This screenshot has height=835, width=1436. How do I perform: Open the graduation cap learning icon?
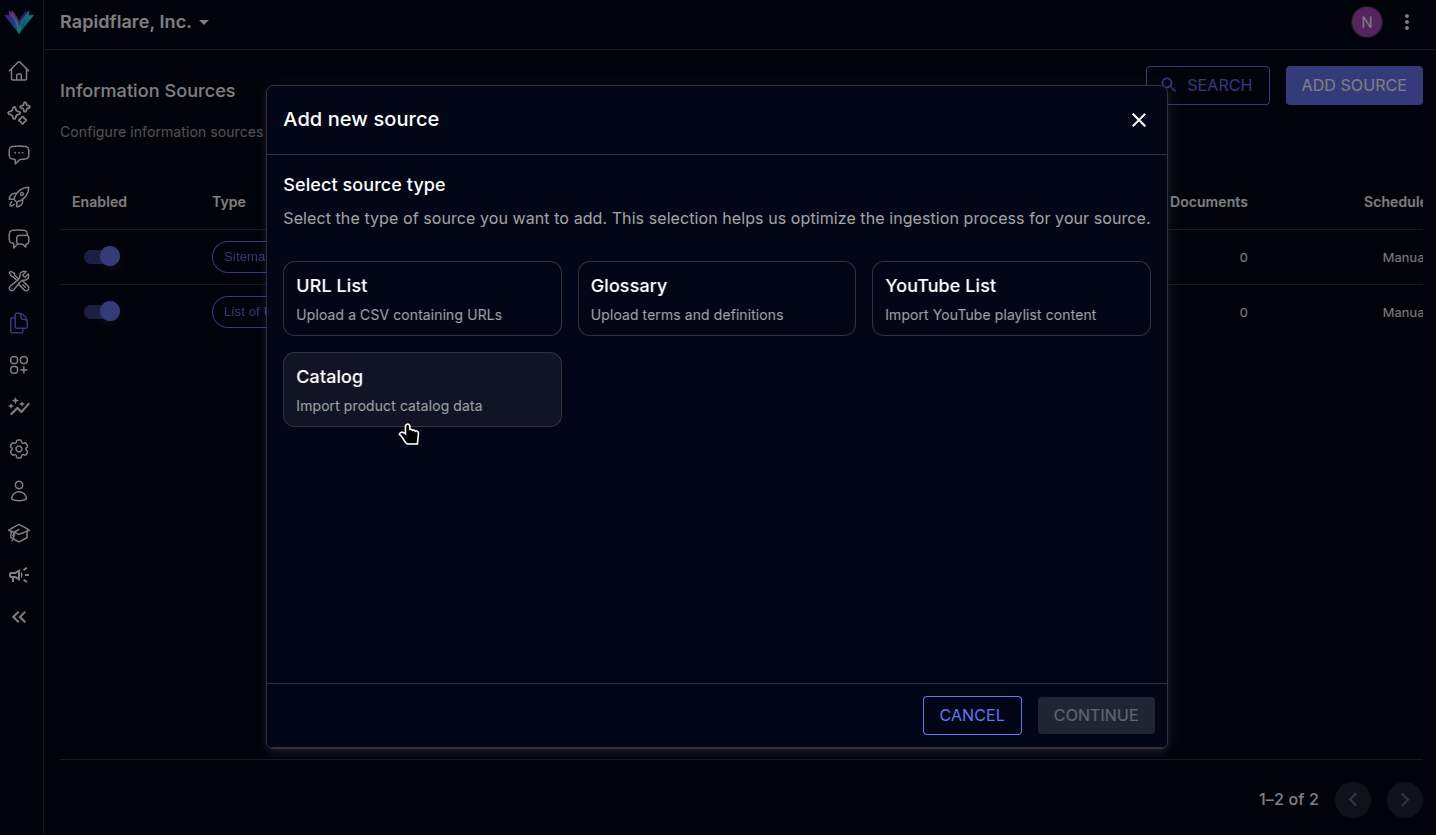[x=19, y=533]
